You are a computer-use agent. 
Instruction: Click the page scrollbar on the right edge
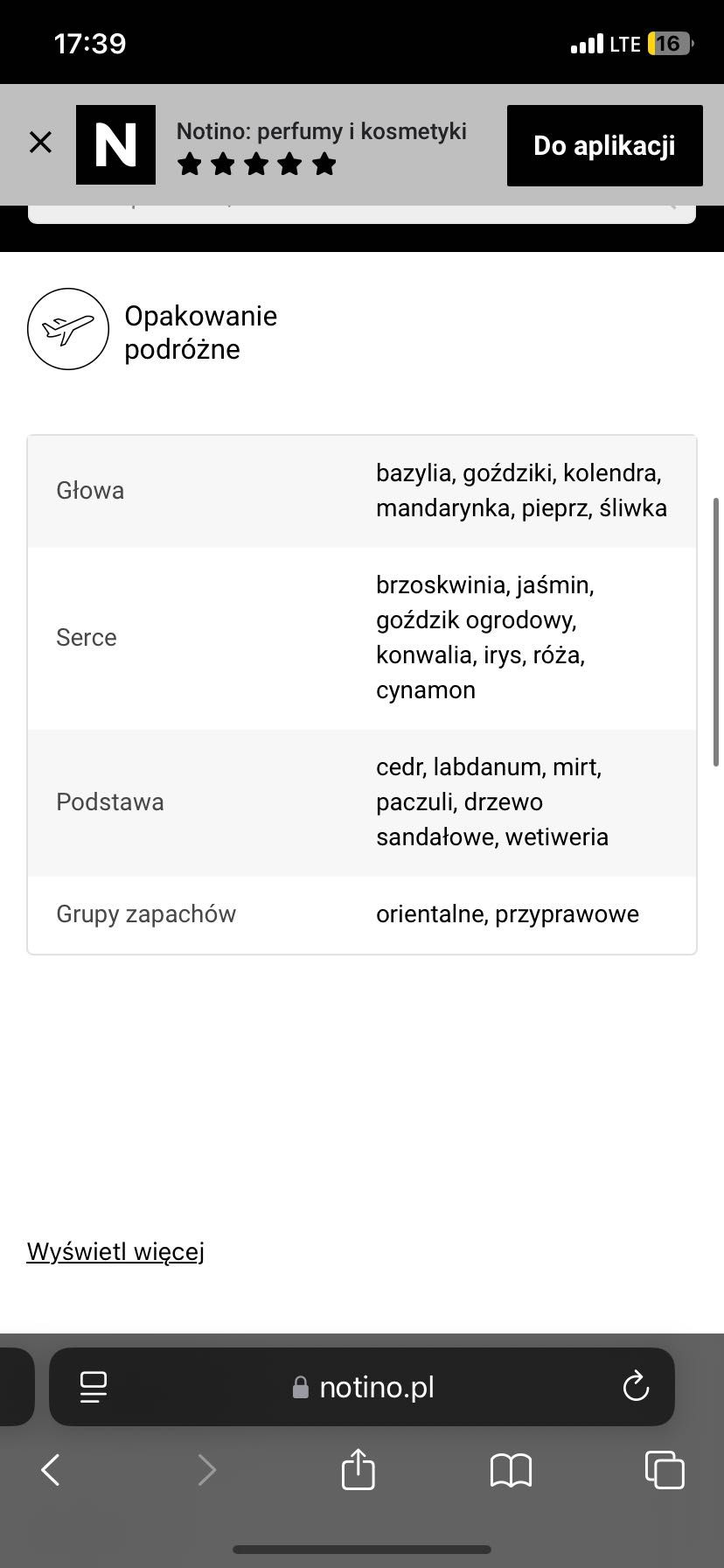point(716,632)
